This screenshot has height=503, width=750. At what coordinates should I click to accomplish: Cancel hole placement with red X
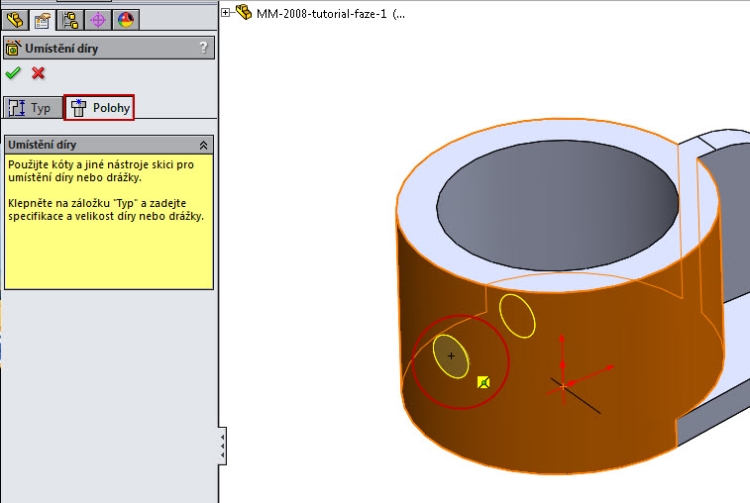(38, 73)
